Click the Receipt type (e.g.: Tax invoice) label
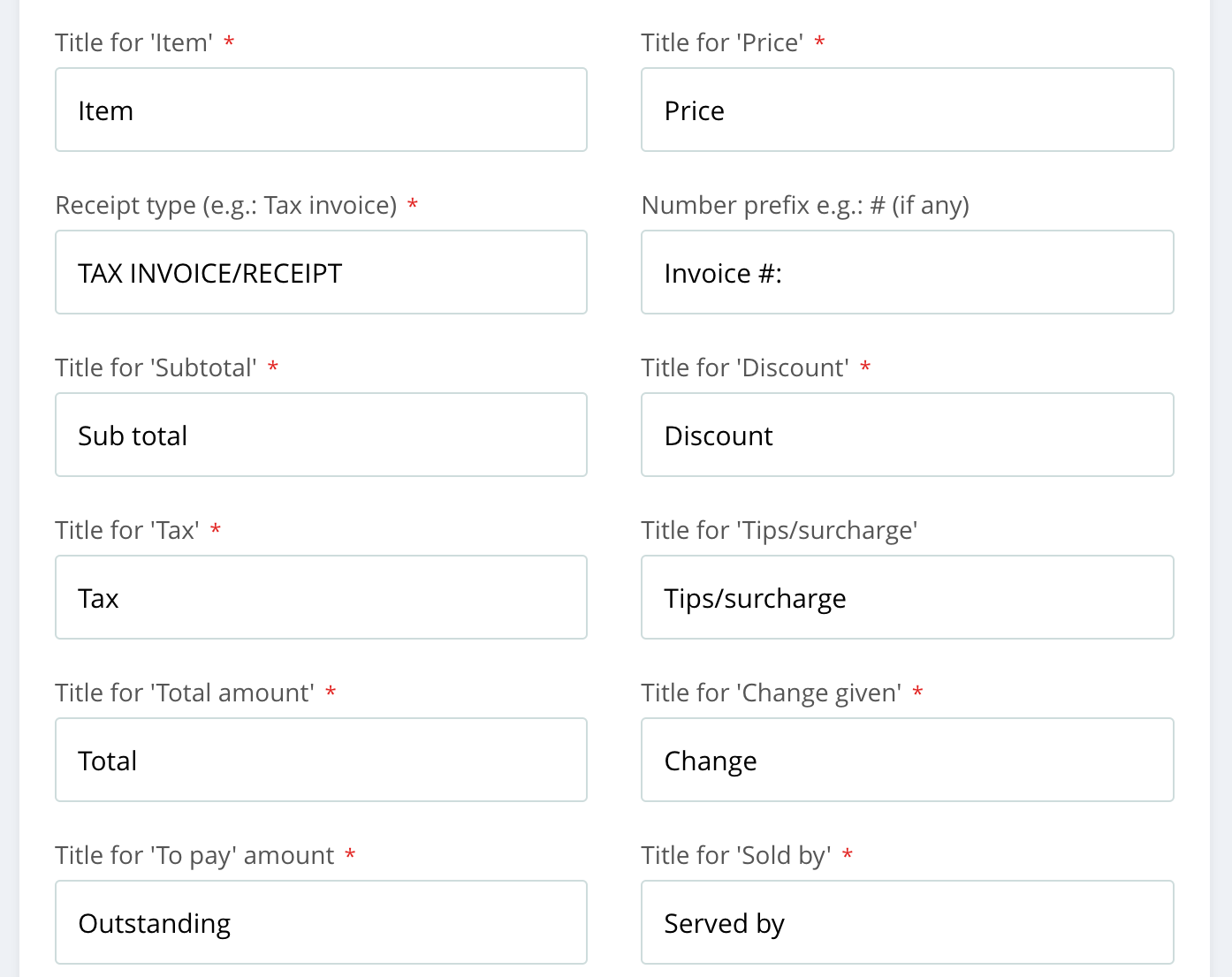Viewport: 1232px width, 977px height. [225, 206]
